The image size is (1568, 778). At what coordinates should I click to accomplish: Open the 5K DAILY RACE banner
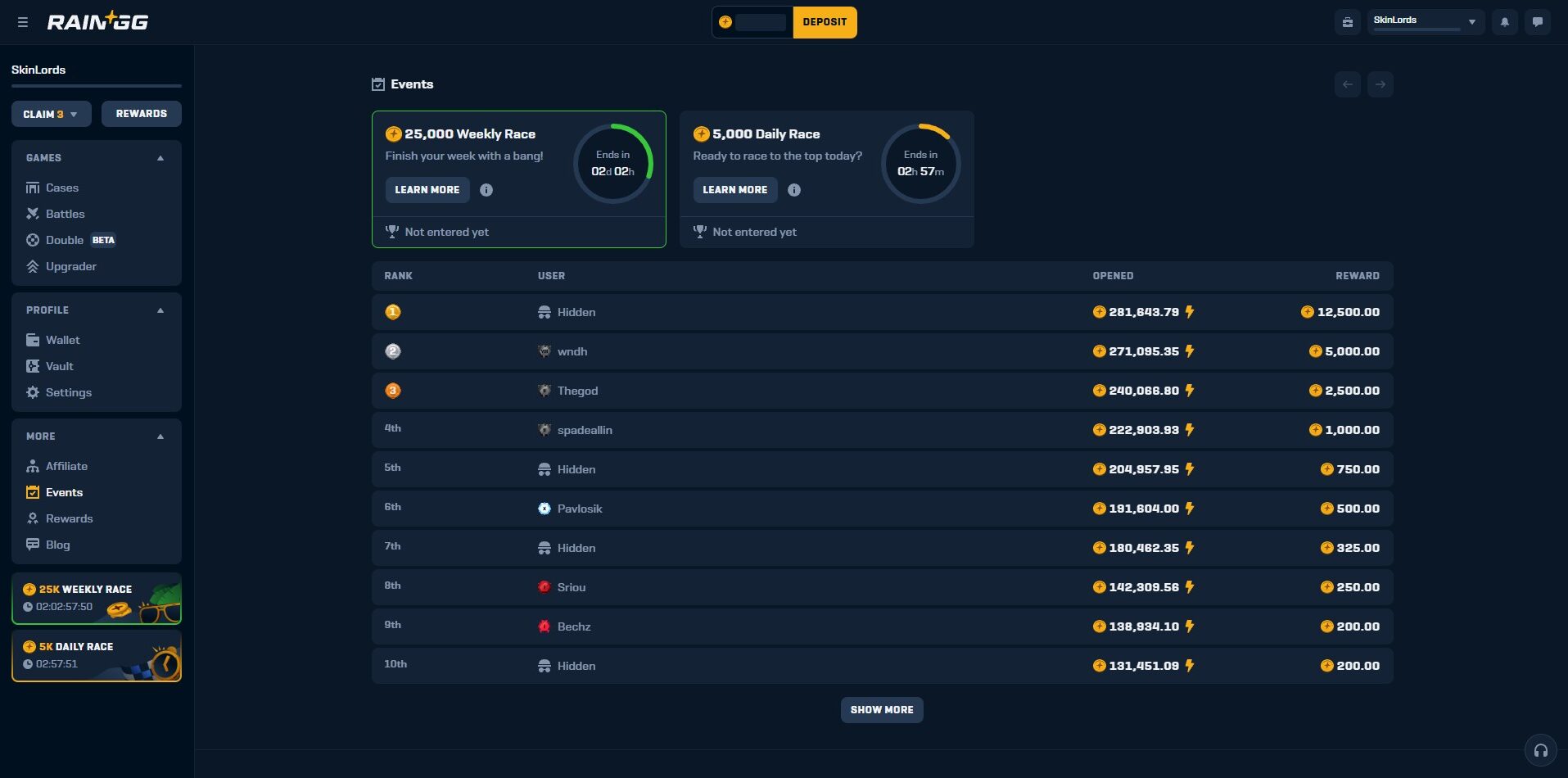pos(97,656)
